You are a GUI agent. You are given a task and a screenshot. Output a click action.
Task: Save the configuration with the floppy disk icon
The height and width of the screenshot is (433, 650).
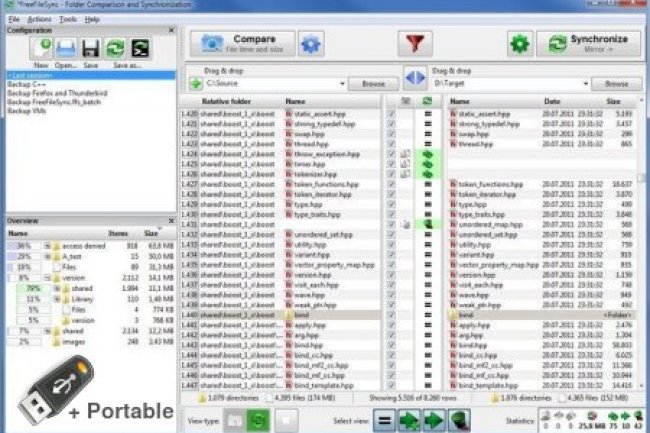[x=90, y=49]
